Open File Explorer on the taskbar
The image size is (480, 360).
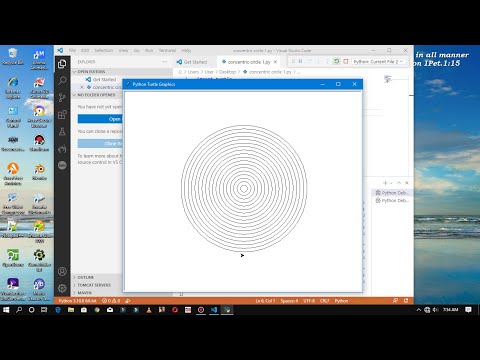click(x=71, y=310)
